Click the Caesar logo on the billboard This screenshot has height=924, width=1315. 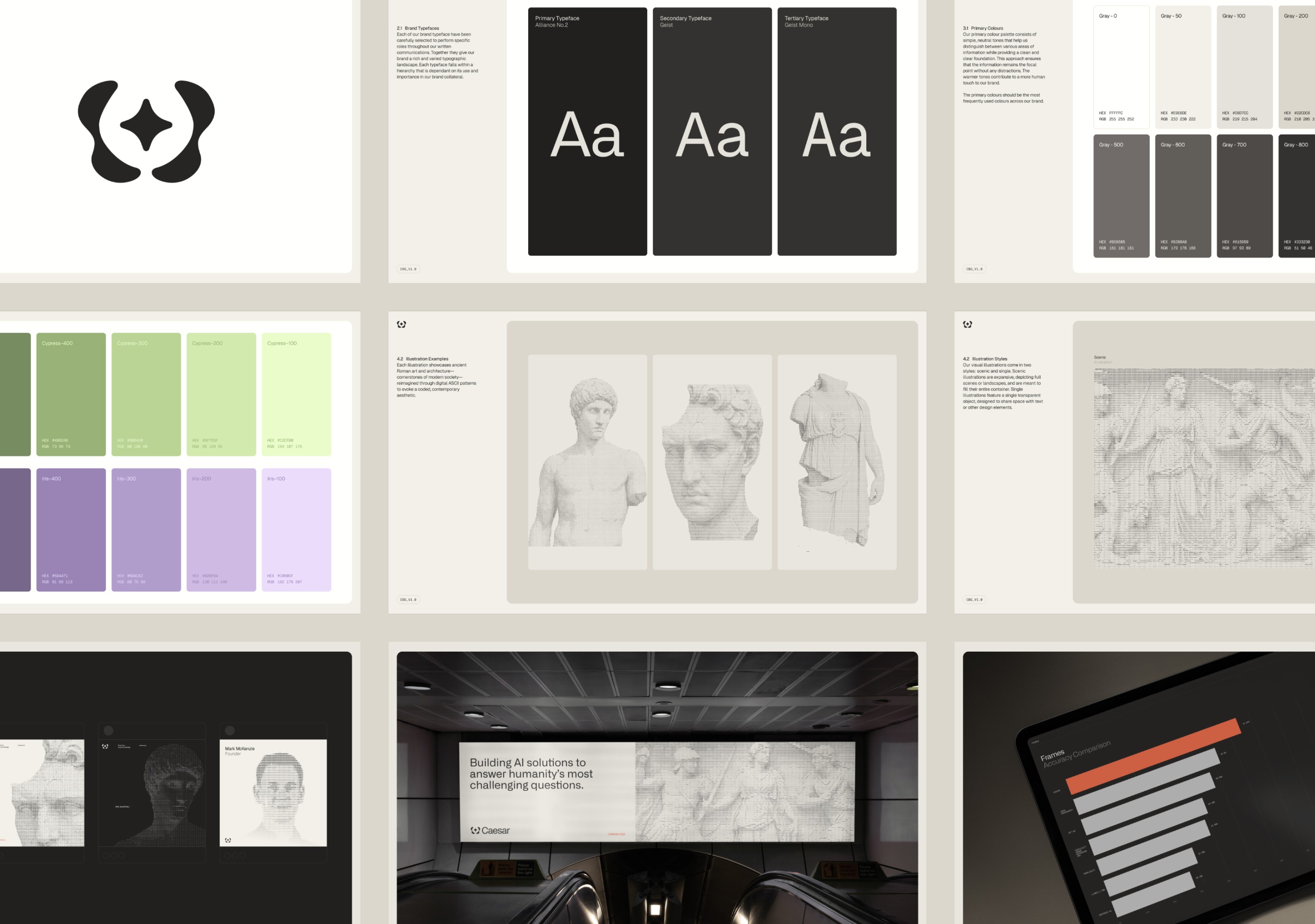pos(490,830)
